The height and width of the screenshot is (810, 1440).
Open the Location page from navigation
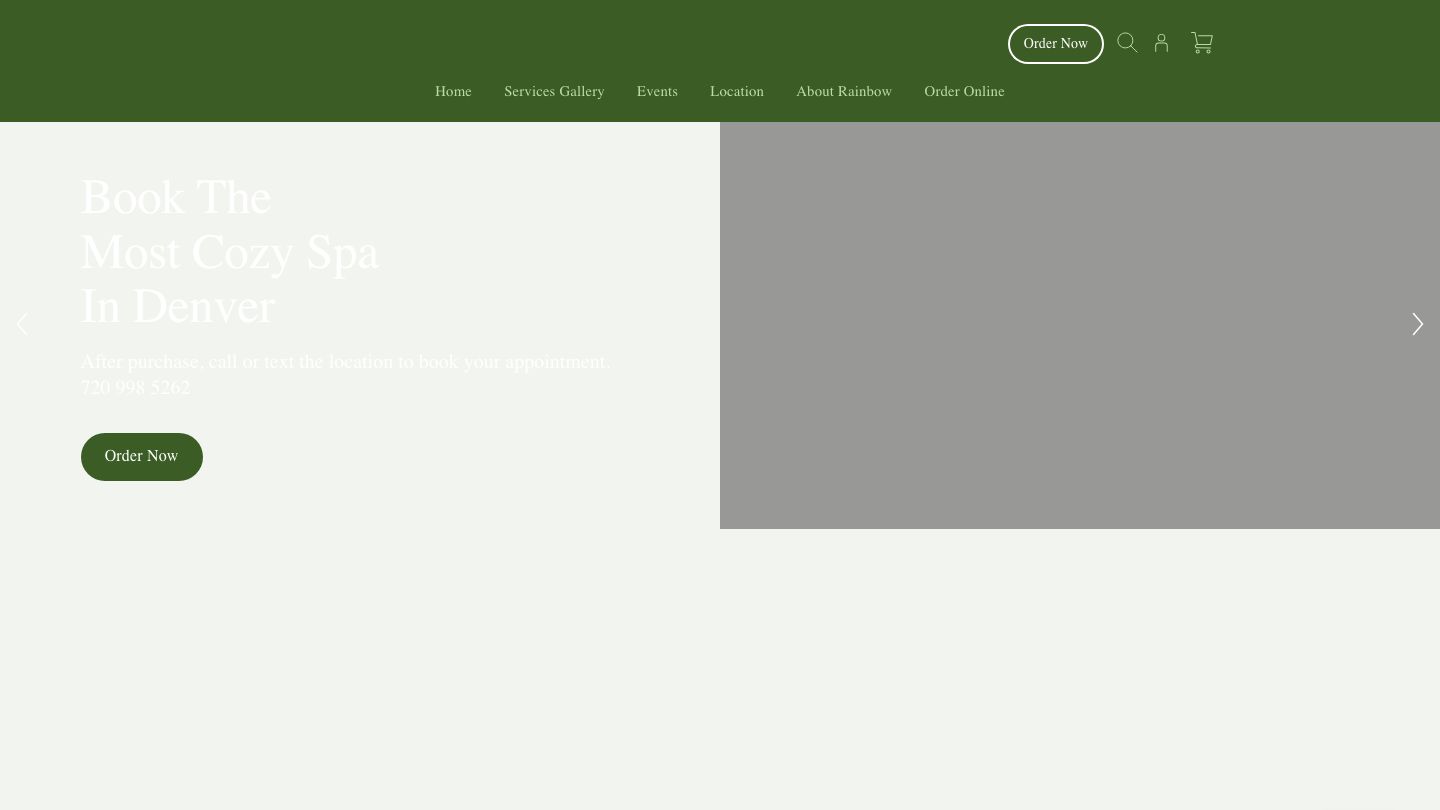(737, 92)
